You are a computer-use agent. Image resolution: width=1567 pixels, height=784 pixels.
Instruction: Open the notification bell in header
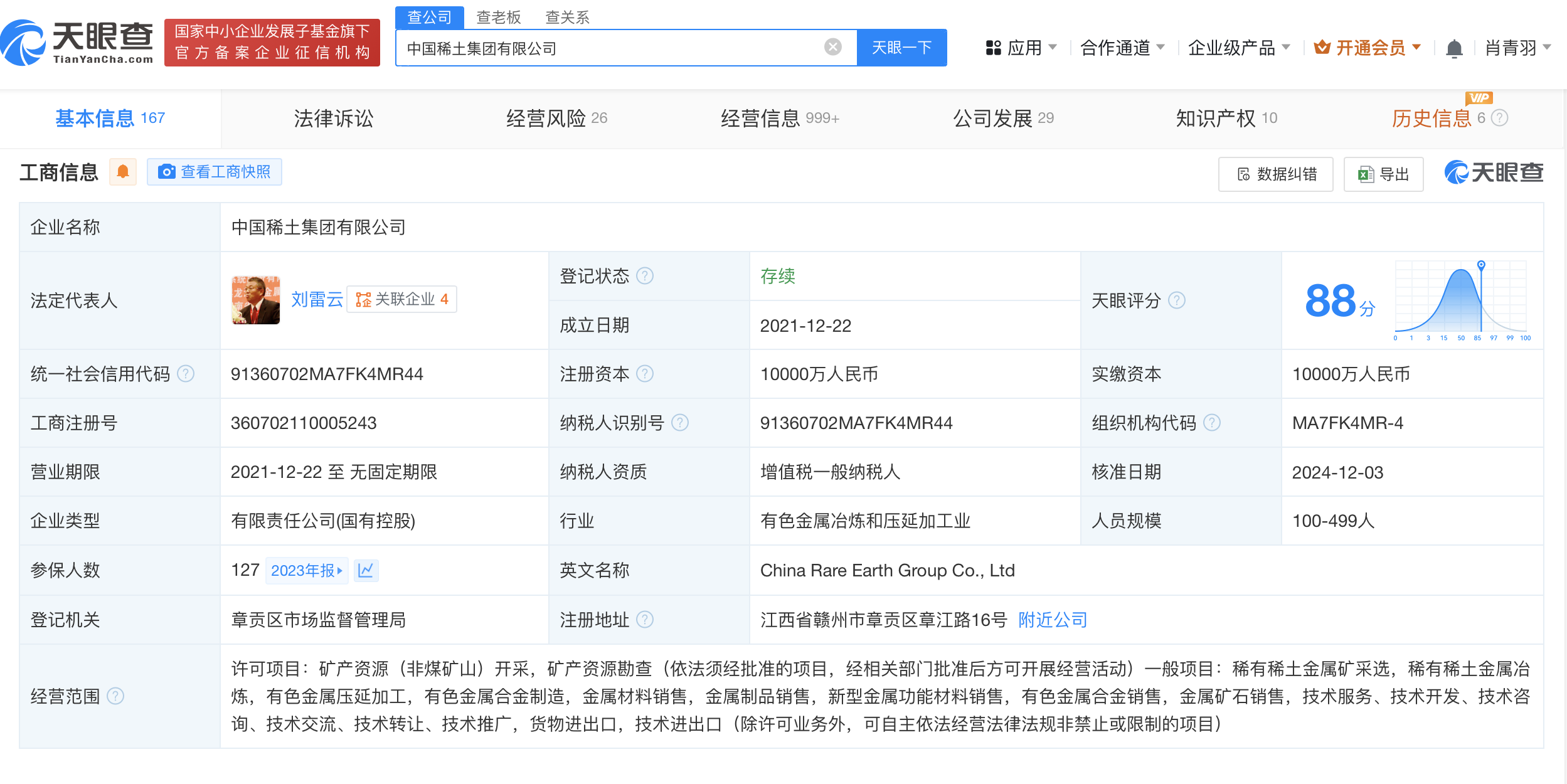[x=1453, y=48]
